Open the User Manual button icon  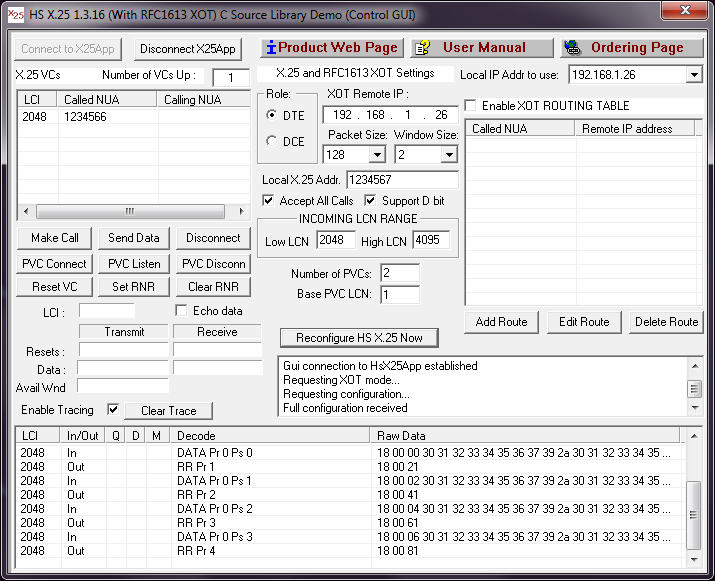click(x=422, y=48)
